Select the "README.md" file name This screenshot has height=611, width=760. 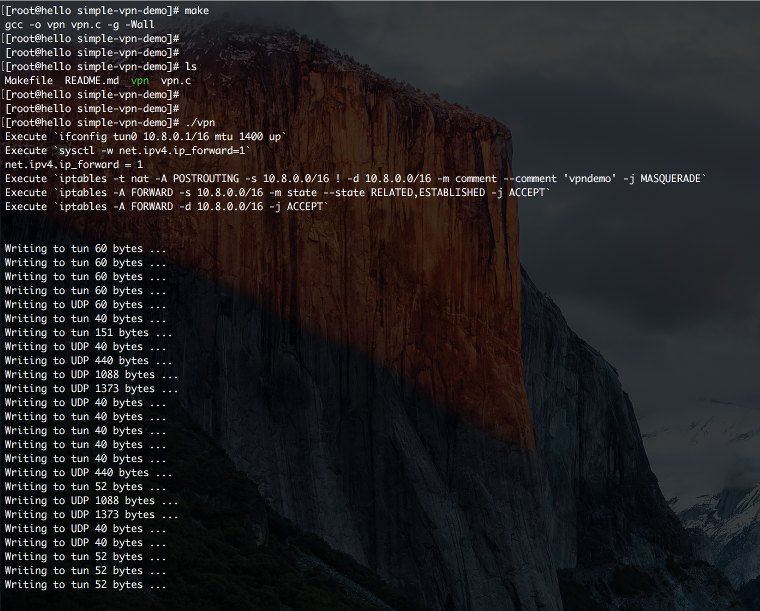tap(92, 80)
